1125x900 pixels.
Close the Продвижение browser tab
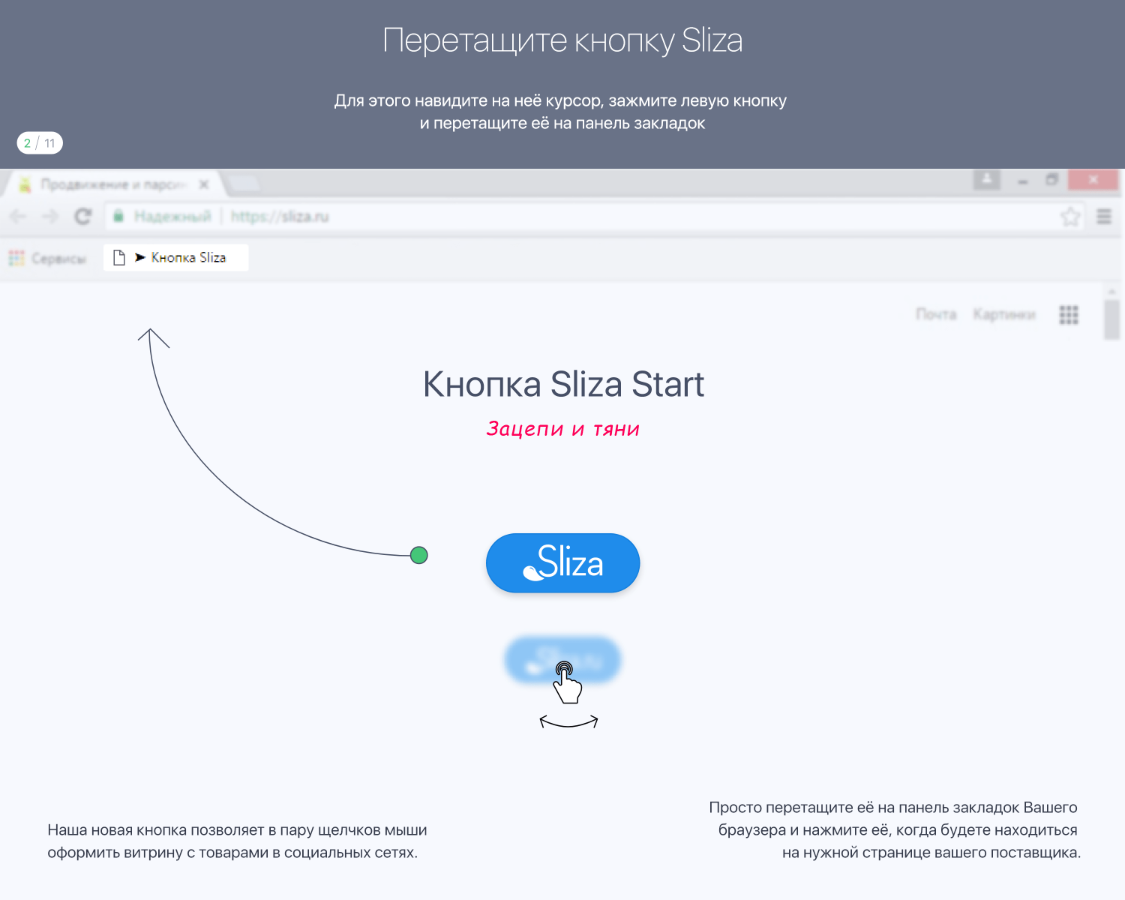(x=204, y=184)
